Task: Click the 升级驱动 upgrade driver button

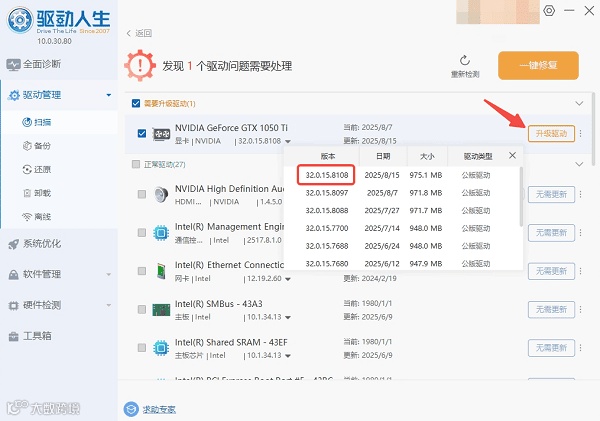Action: coord(551,134)
